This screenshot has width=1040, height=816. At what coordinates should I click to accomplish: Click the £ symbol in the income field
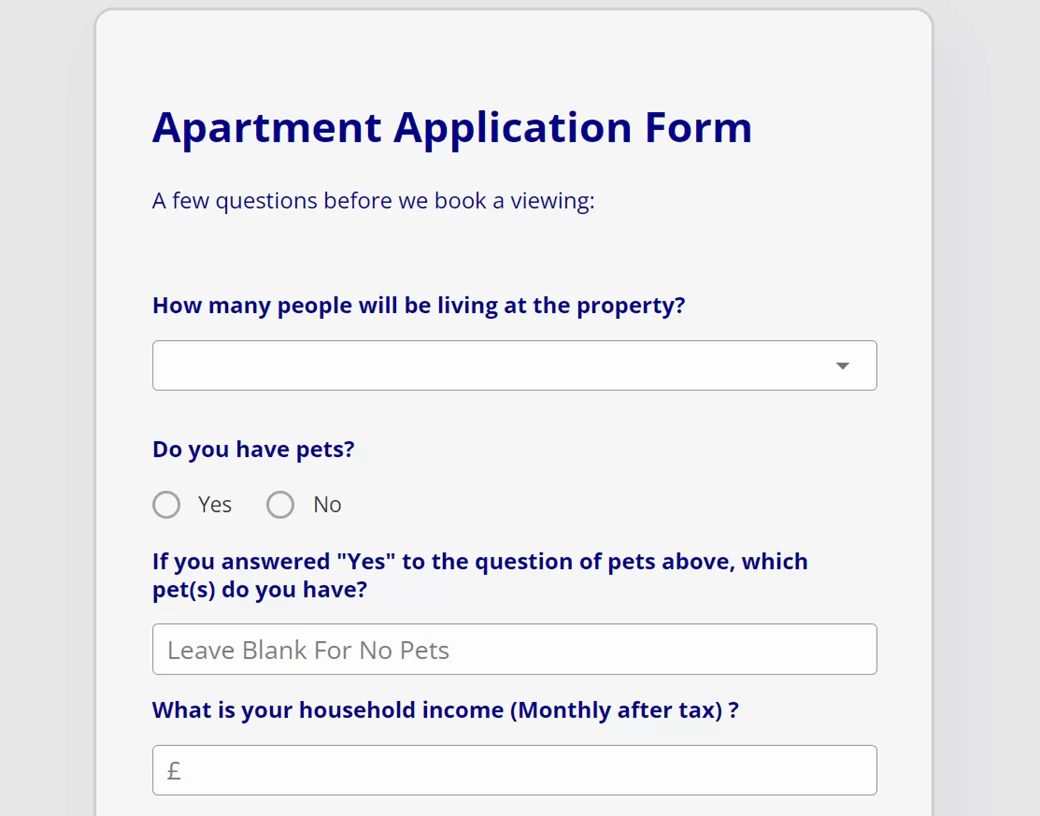174,771
